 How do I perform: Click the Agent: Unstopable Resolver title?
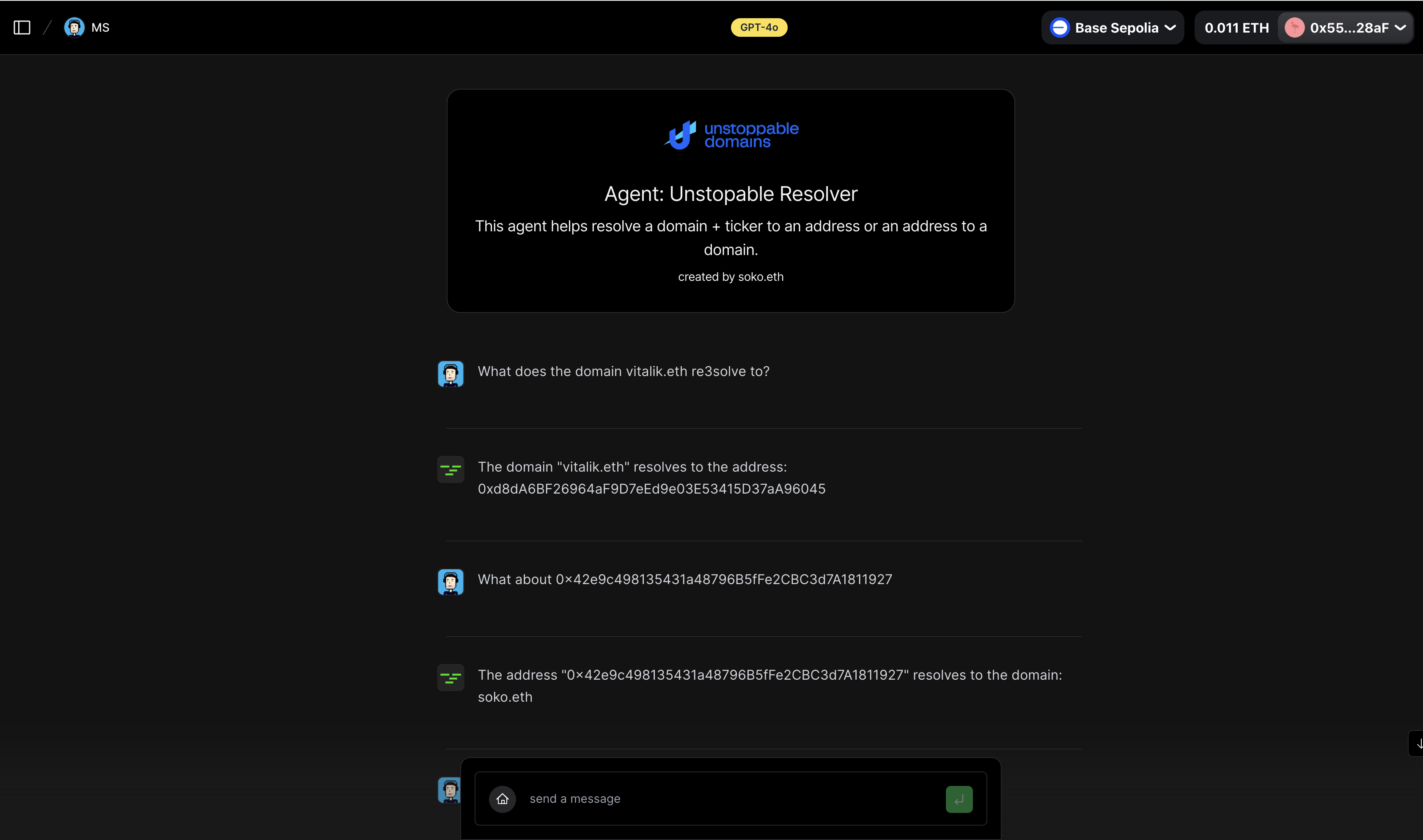731,194
